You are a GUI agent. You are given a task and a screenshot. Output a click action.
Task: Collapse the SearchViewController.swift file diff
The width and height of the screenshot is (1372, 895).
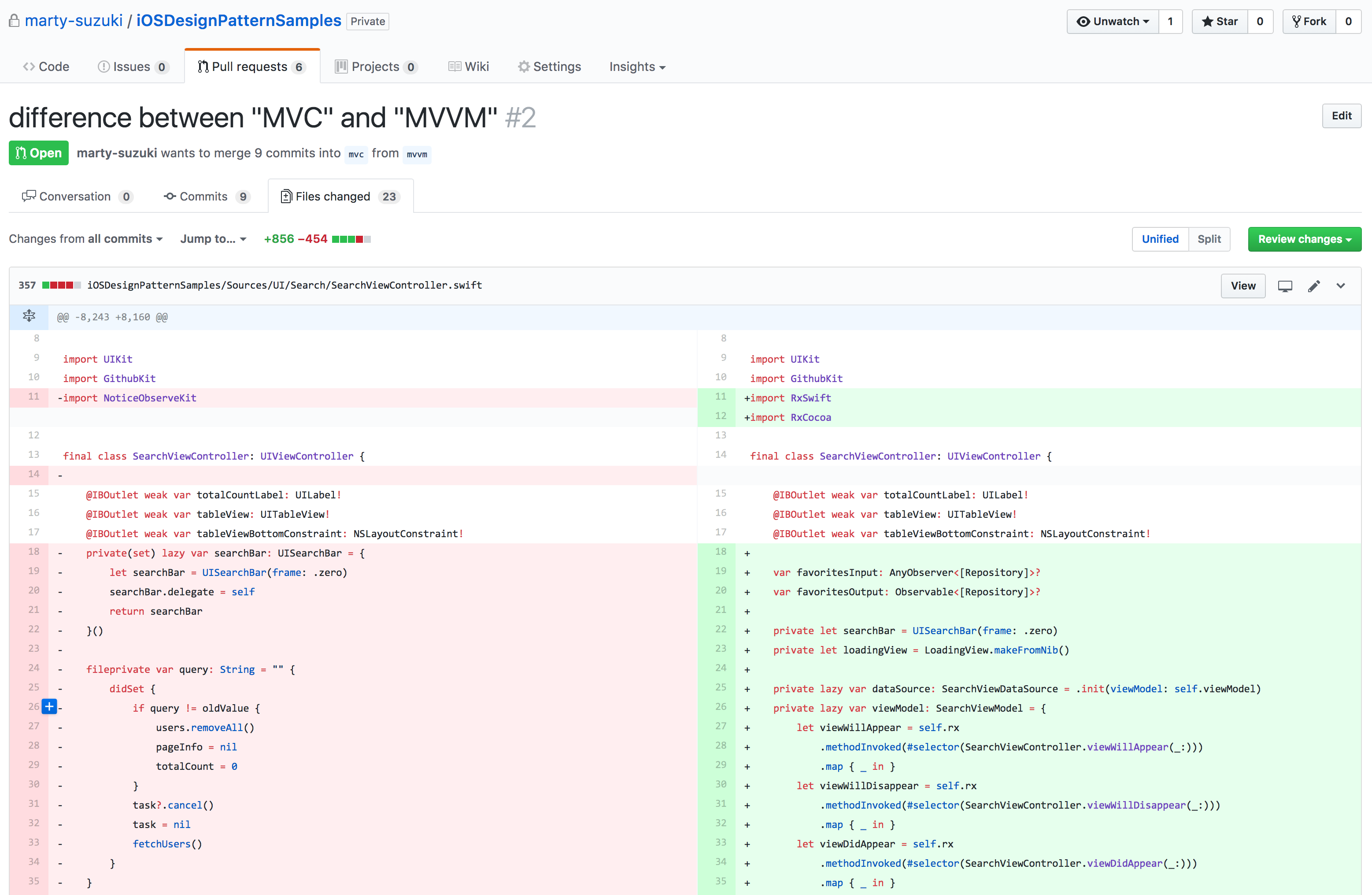coord(1341,286)
